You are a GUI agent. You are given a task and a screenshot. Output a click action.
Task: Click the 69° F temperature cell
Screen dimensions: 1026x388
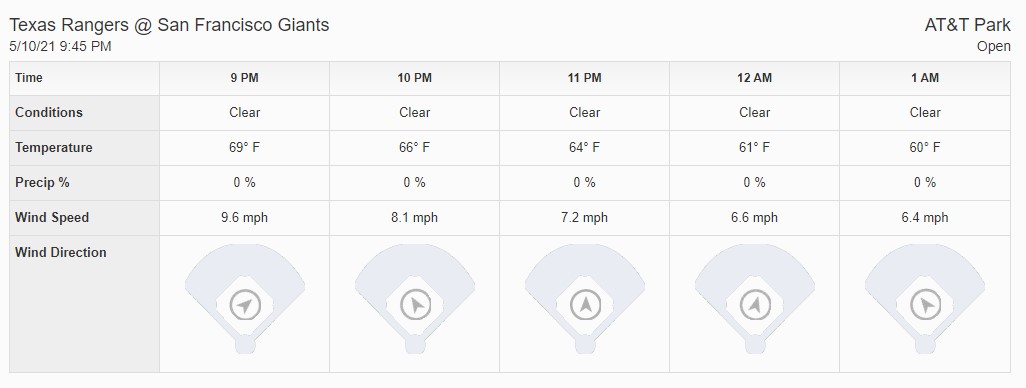click(245, 147)
